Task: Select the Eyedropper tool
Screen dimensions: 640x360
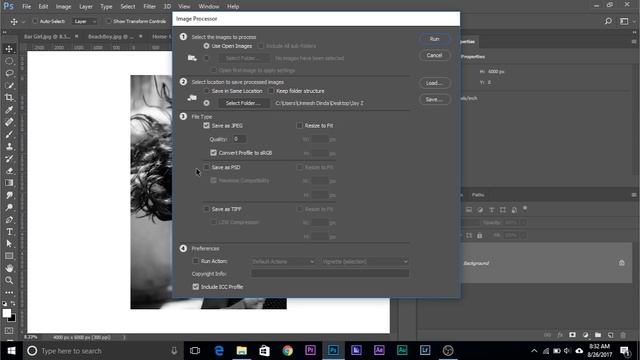Action: (x=9, y=110)
